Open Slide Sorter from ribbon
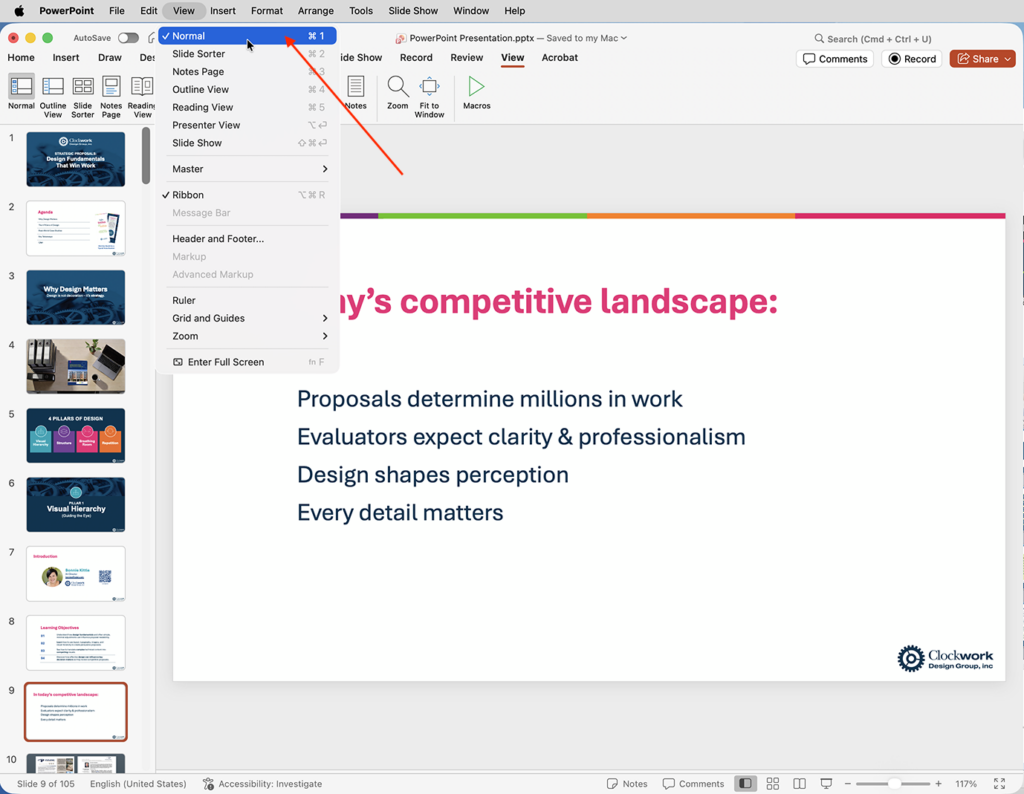This screenshot has width=1024, height=794. click(x=83, y=86)
